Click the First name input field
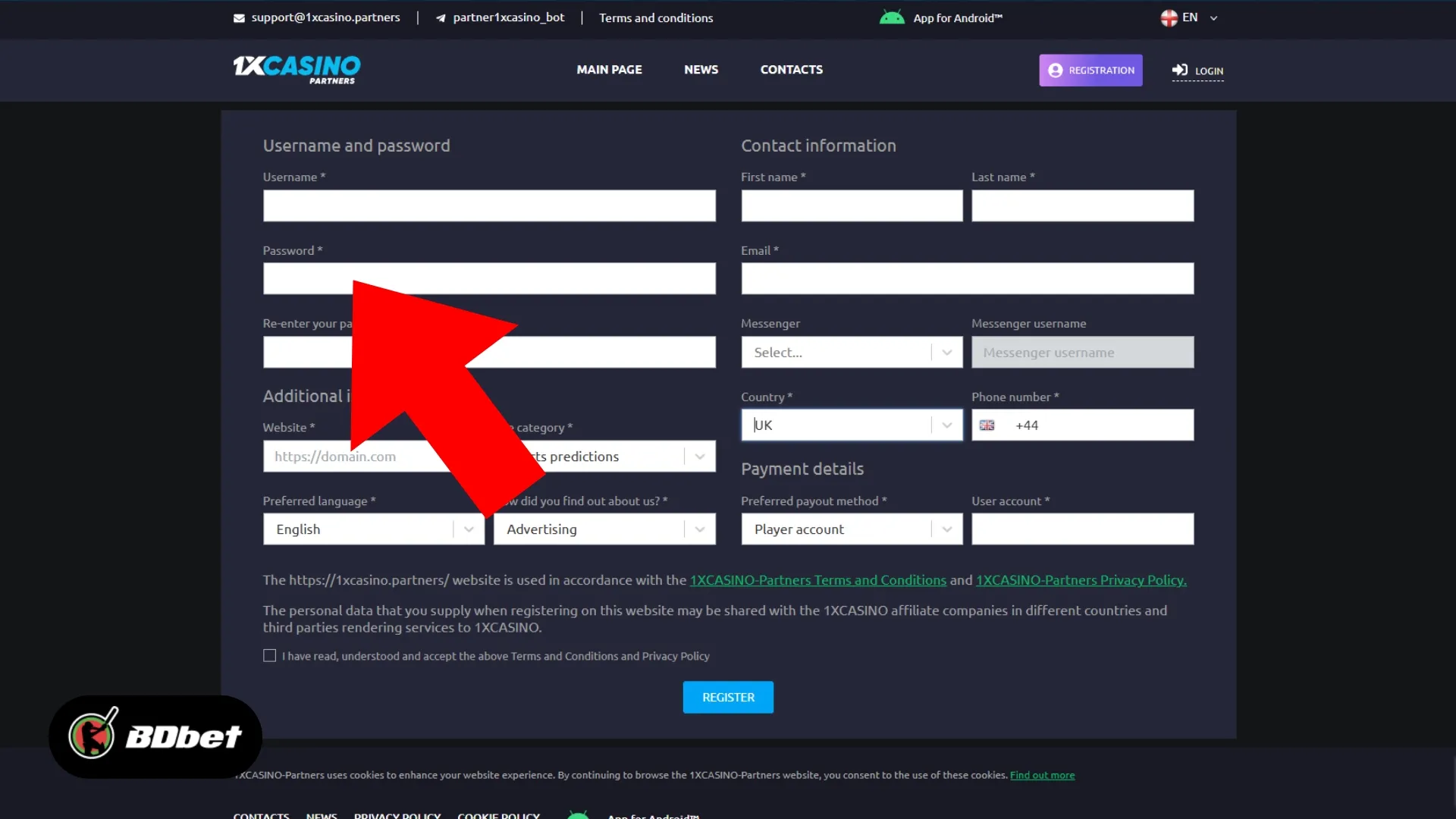 pos(852,206)
